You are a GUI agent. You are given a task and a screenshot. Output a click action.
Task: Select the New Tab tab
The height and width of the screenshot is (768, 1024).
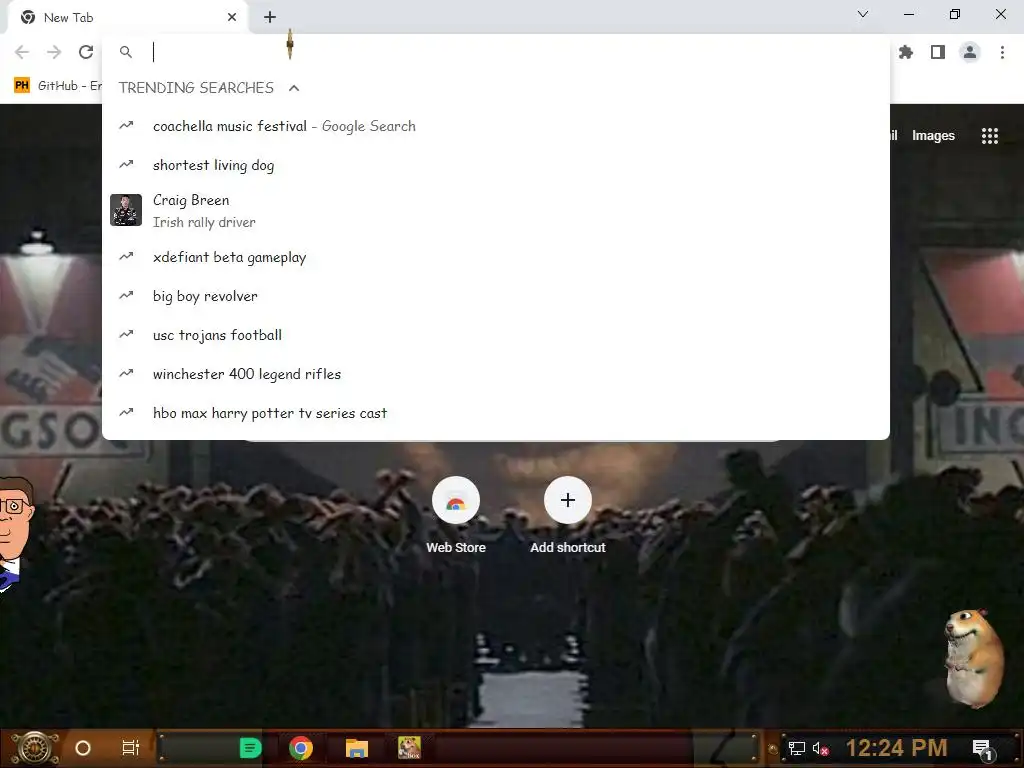[x=128, y=17]
